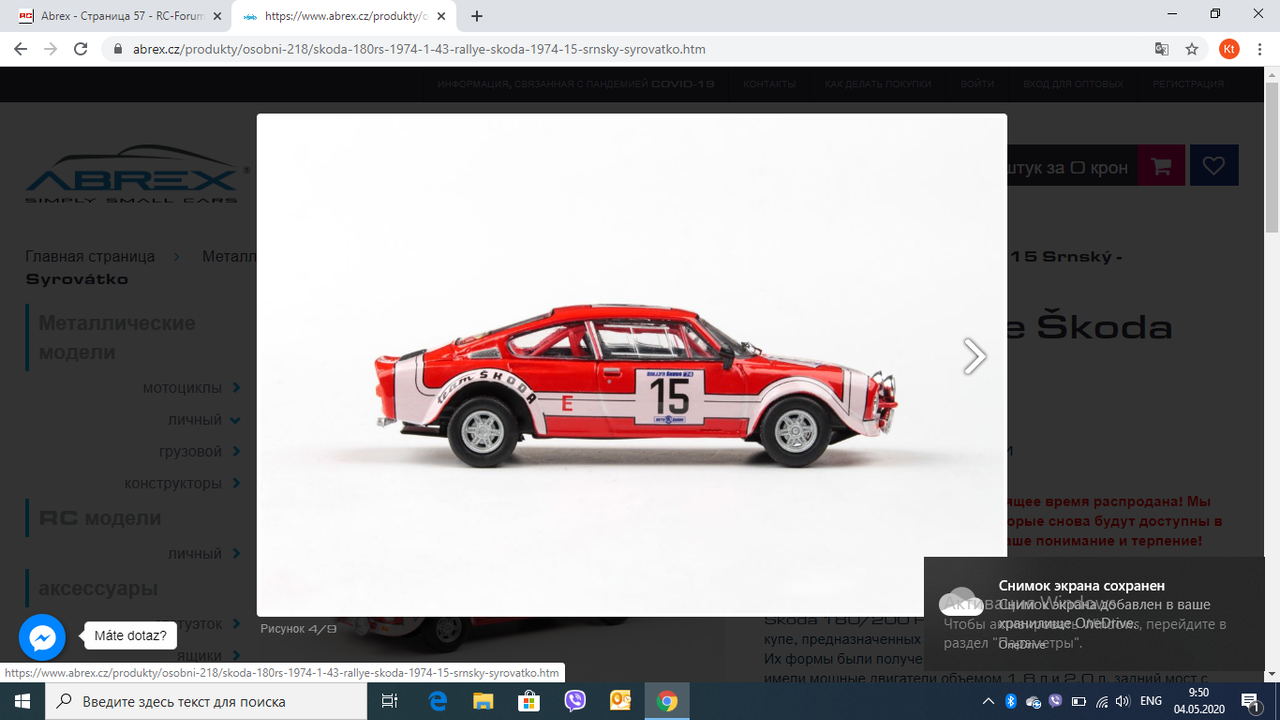1280x720 pixels.
Task: Show next image with the right arrow
Action: tap(974, 356)
